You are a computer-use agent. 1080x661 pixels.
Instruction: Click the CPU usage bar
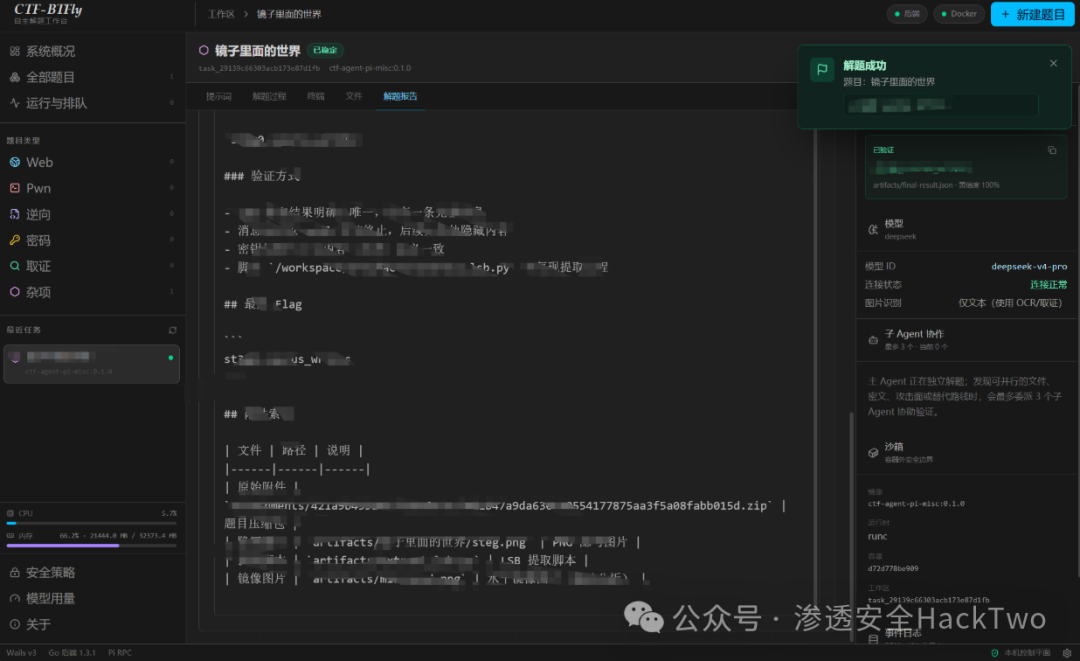tap(92, 524)
